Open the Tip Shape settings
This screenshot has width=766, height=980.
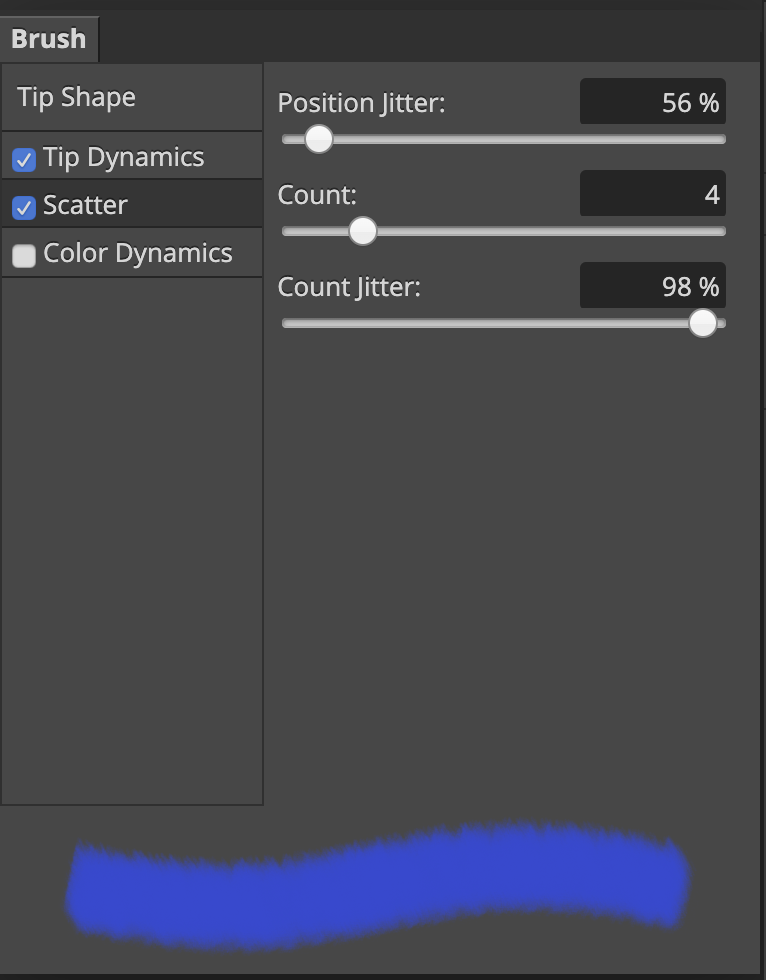tap(75, 97)
